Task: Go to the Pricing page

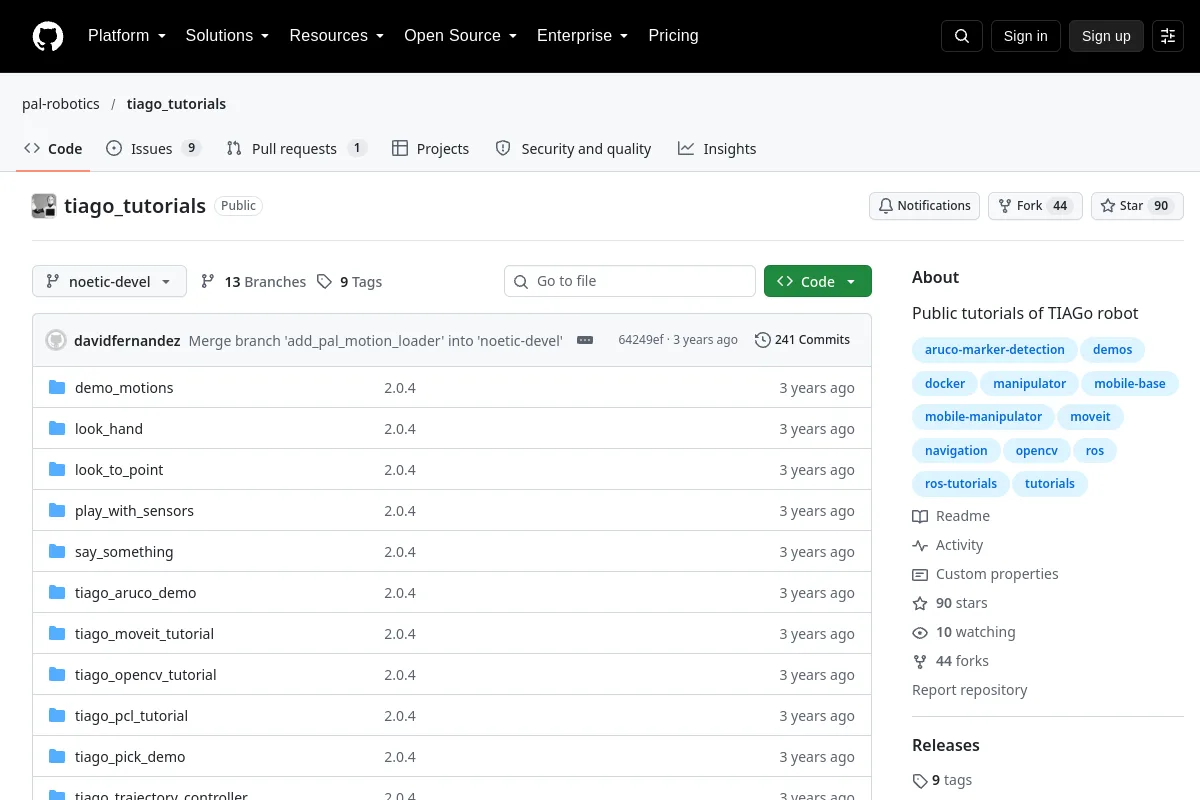Action: tap(673, 36)
